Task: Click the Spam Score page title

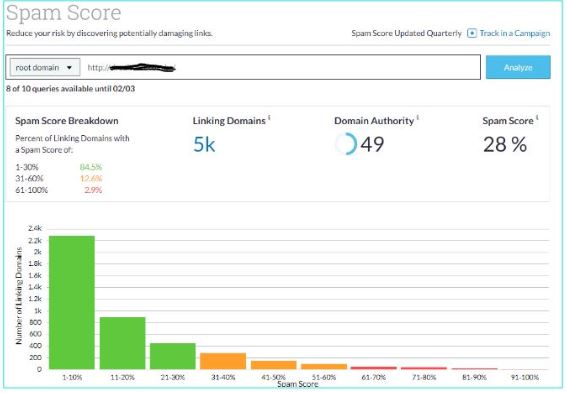Action: coord(64,13)
